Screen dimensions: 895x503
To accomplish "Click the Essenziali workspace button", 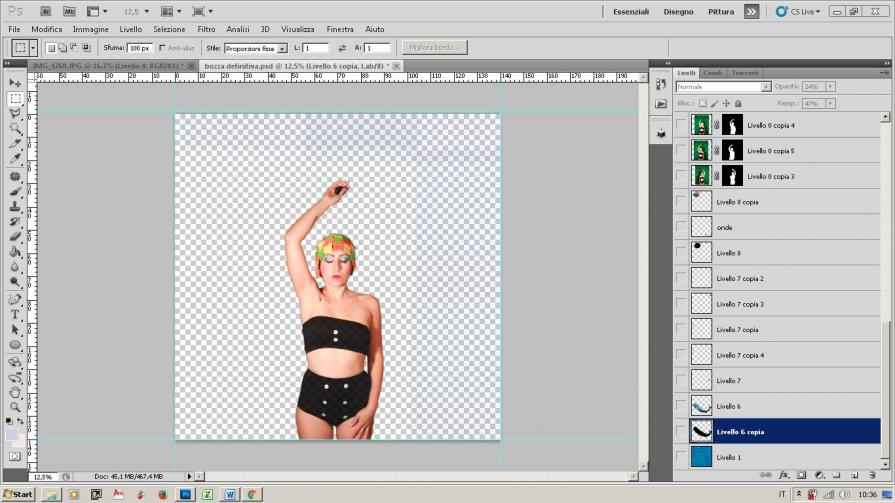I will 631,12.
